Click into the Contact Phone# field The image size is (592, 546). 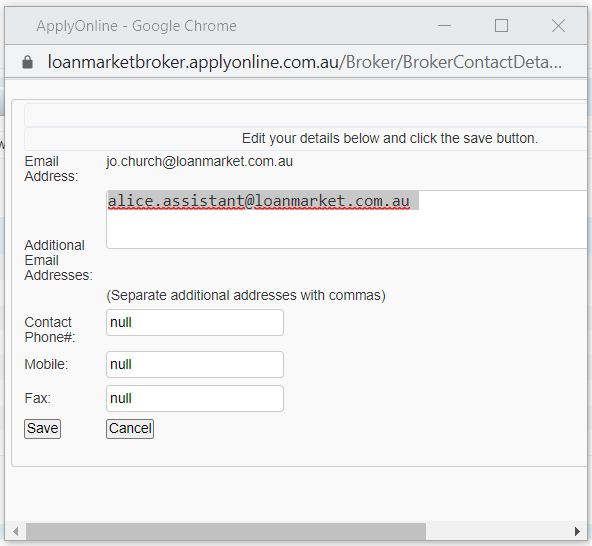pos(195,322)
